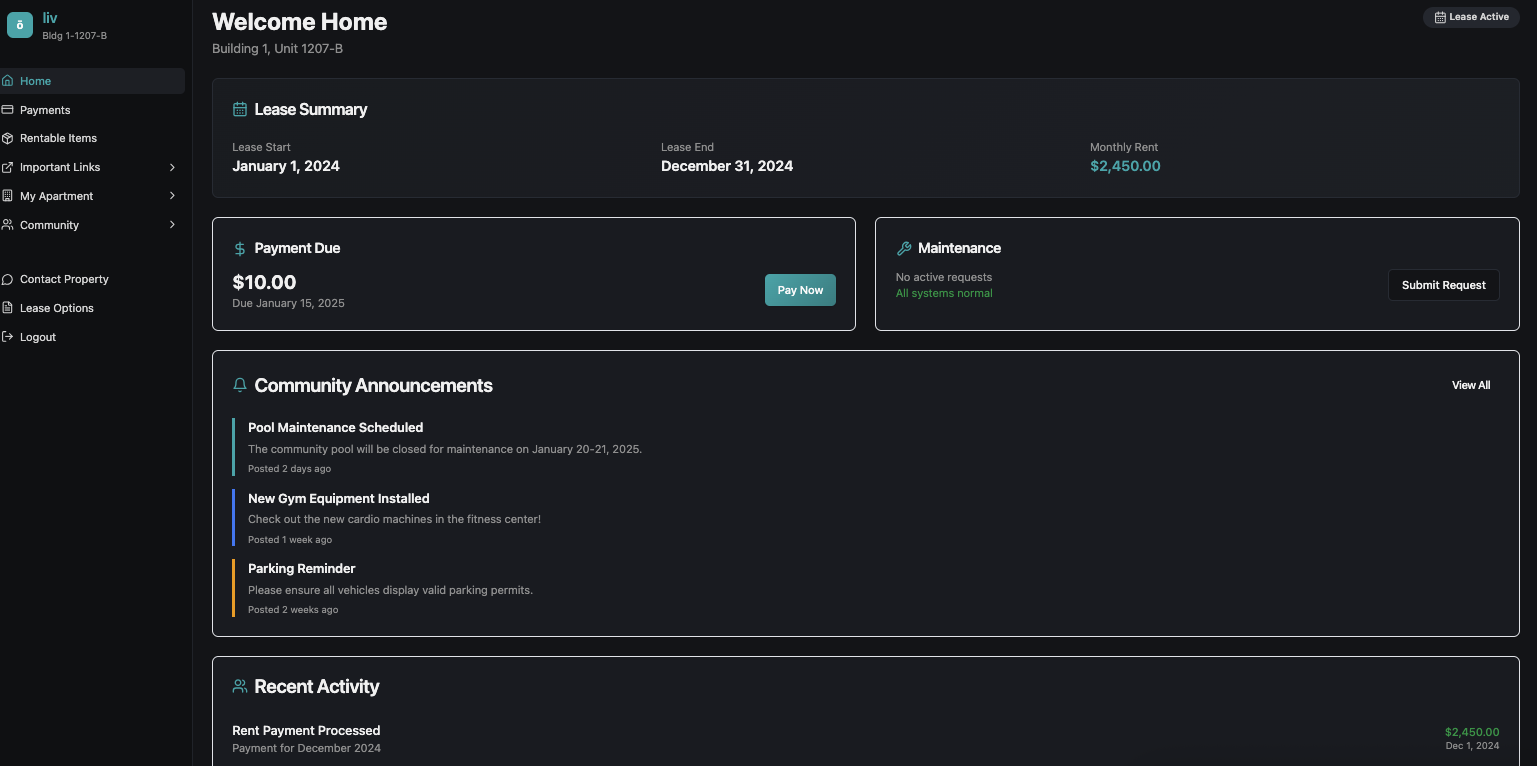Open Rentable Items page

92,138
